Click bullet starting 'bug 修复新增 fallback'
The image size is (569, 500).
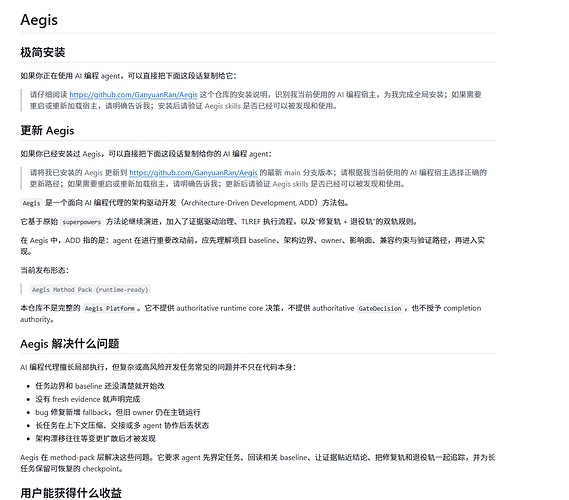pos(118,412)
